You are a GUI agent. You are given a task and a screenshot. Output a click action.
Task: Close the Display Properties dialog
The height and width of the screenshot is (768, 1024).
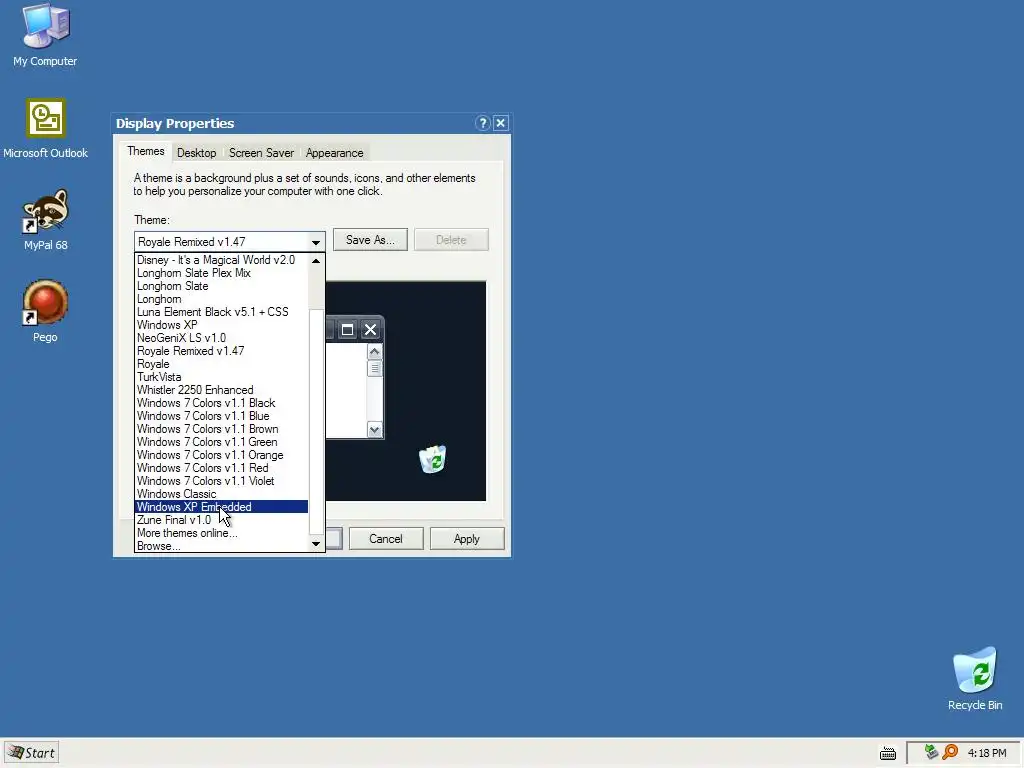click(500, 123)
